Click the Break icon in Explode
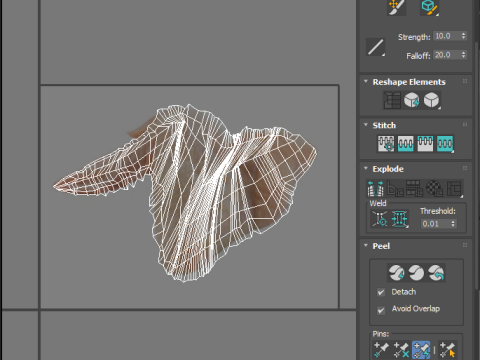Screen dimensions: 480x360 coord(375,188)
